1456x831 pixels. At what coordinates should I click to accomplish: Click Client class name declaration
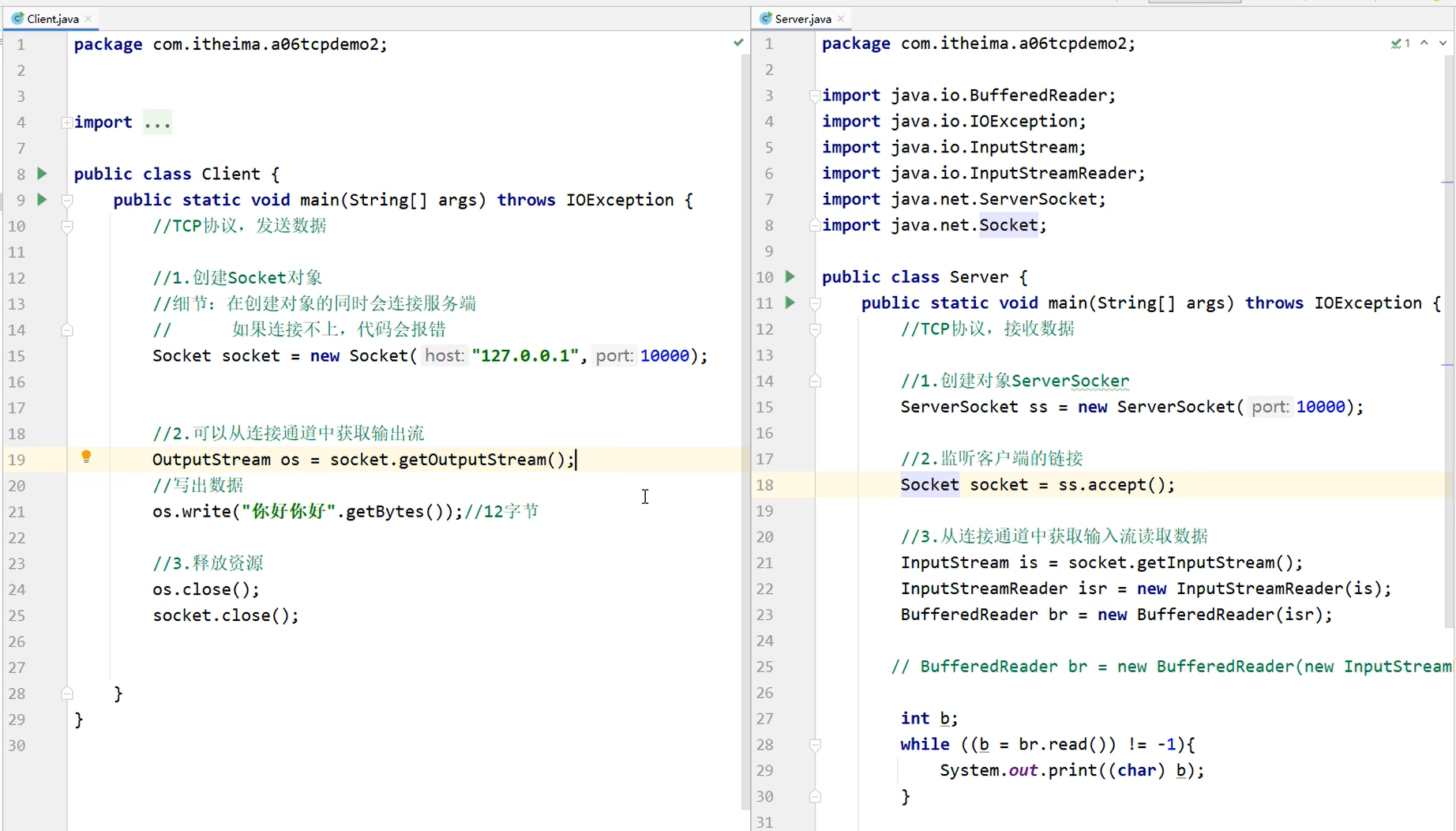tap(231, 174)
